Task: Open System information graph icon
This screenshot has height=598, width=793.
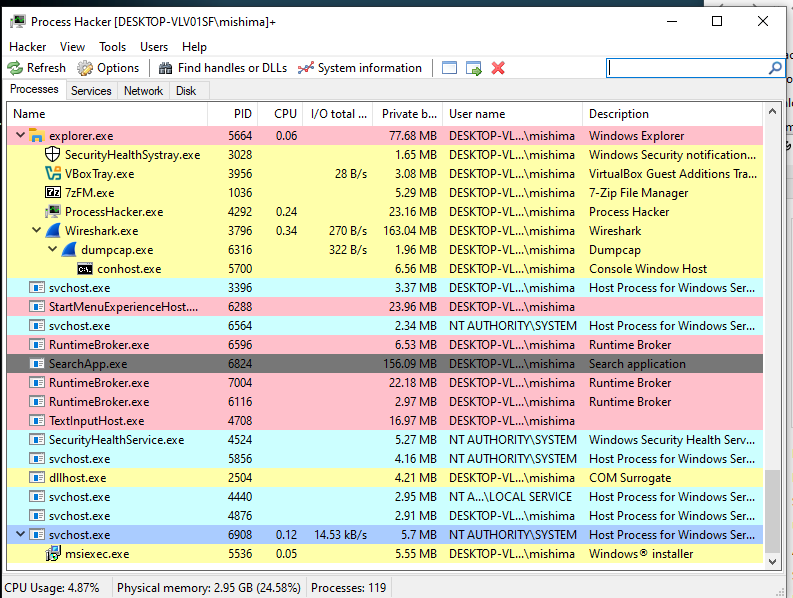Action: [305, 68]
